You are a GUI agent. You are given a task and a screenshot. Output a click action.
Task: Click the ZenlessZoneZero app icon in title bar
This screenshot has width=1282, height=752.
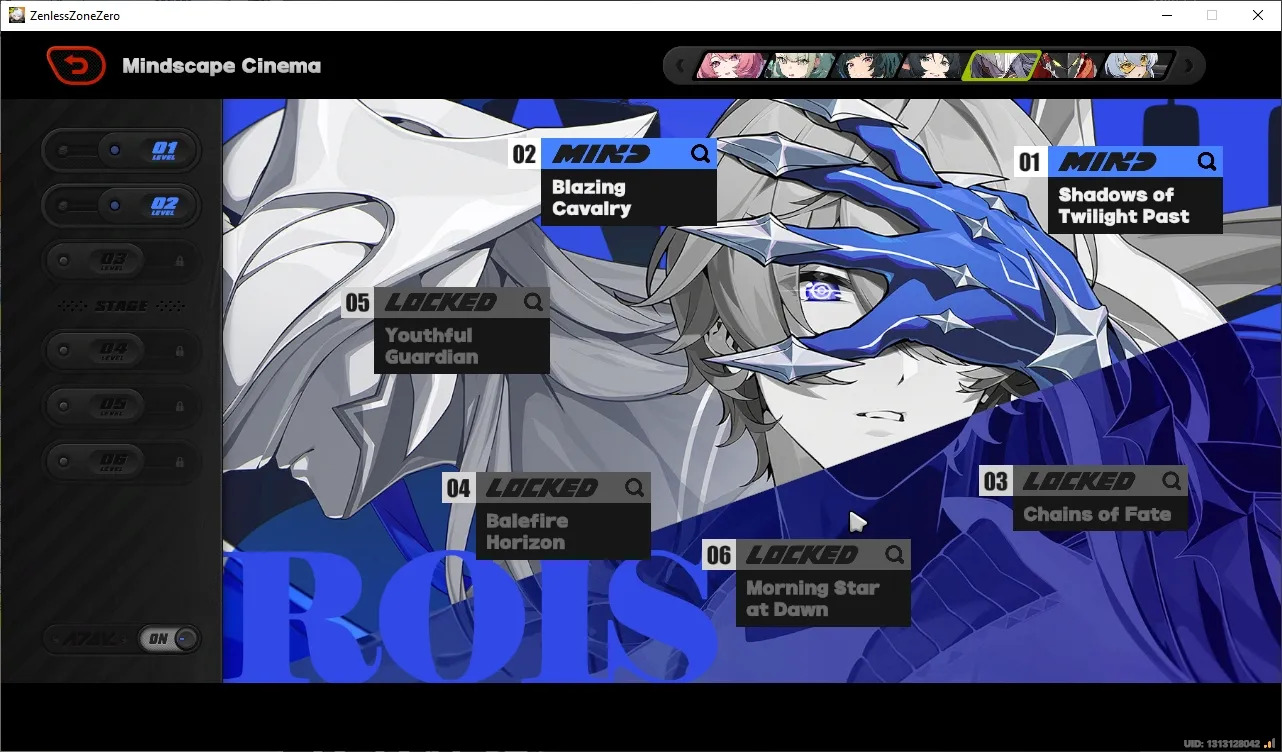coord(17,15)
